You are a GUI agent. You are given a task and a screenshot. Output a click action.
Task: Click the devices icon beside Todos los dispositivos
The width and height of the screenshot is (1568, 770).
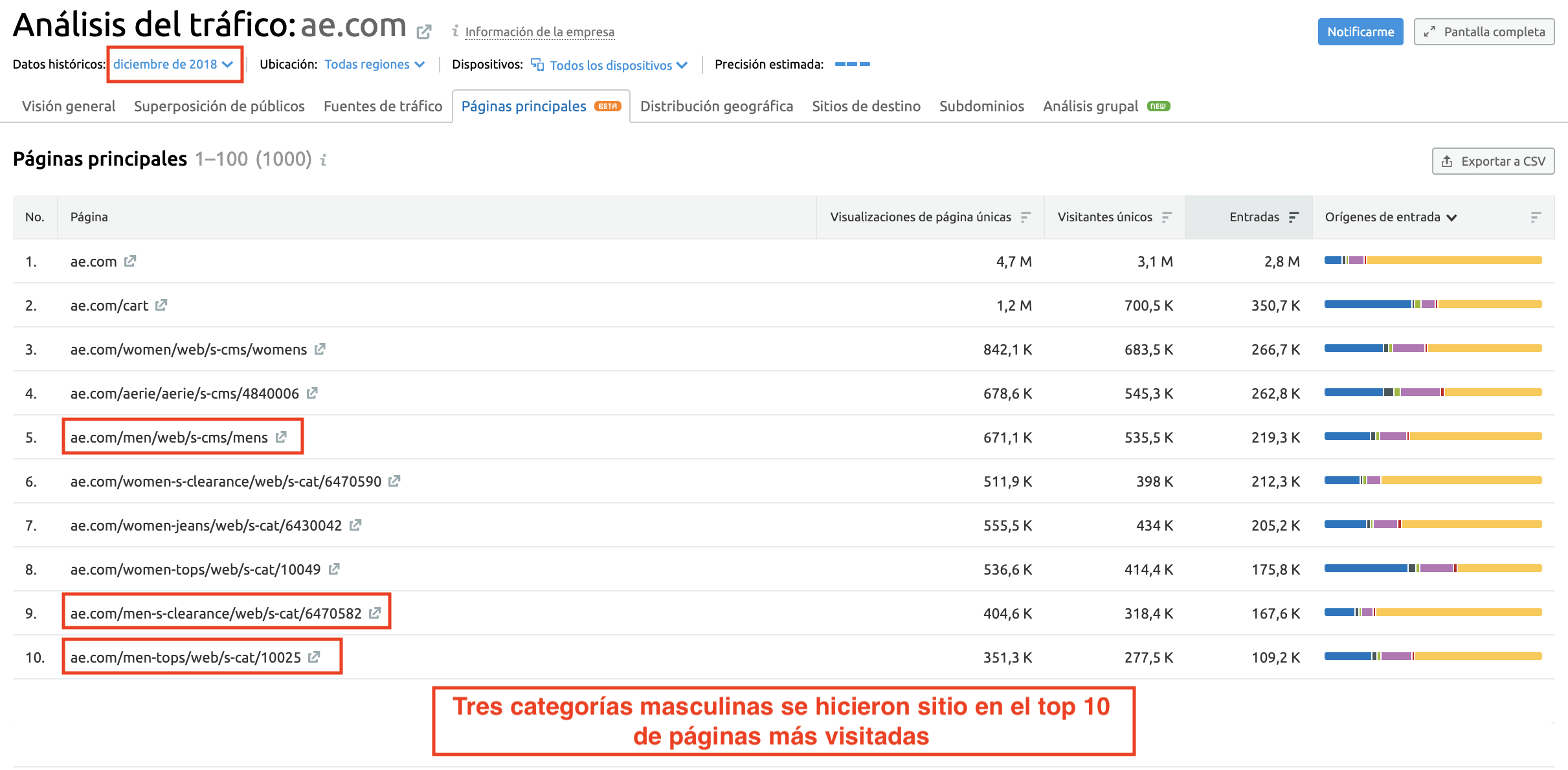click(x=537, y=65)
